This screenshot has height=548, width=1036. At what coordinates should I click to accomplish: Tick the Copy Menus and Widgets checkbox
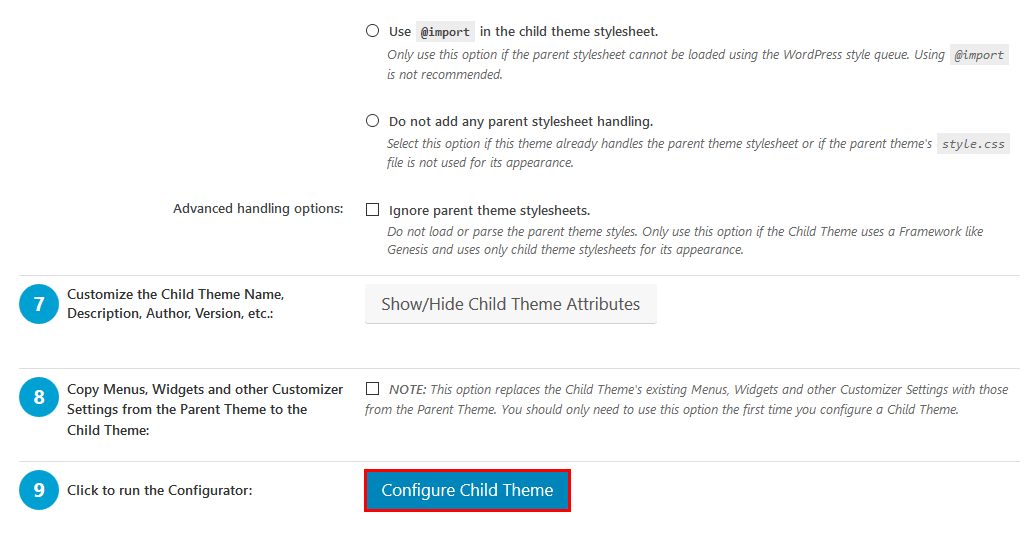[373, 389]
